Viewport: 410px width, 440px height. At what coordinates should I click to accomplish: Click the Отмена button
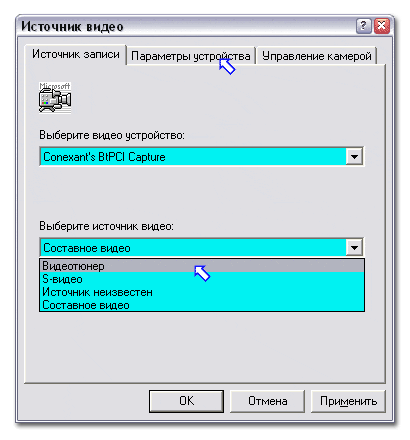coord(267,401)
